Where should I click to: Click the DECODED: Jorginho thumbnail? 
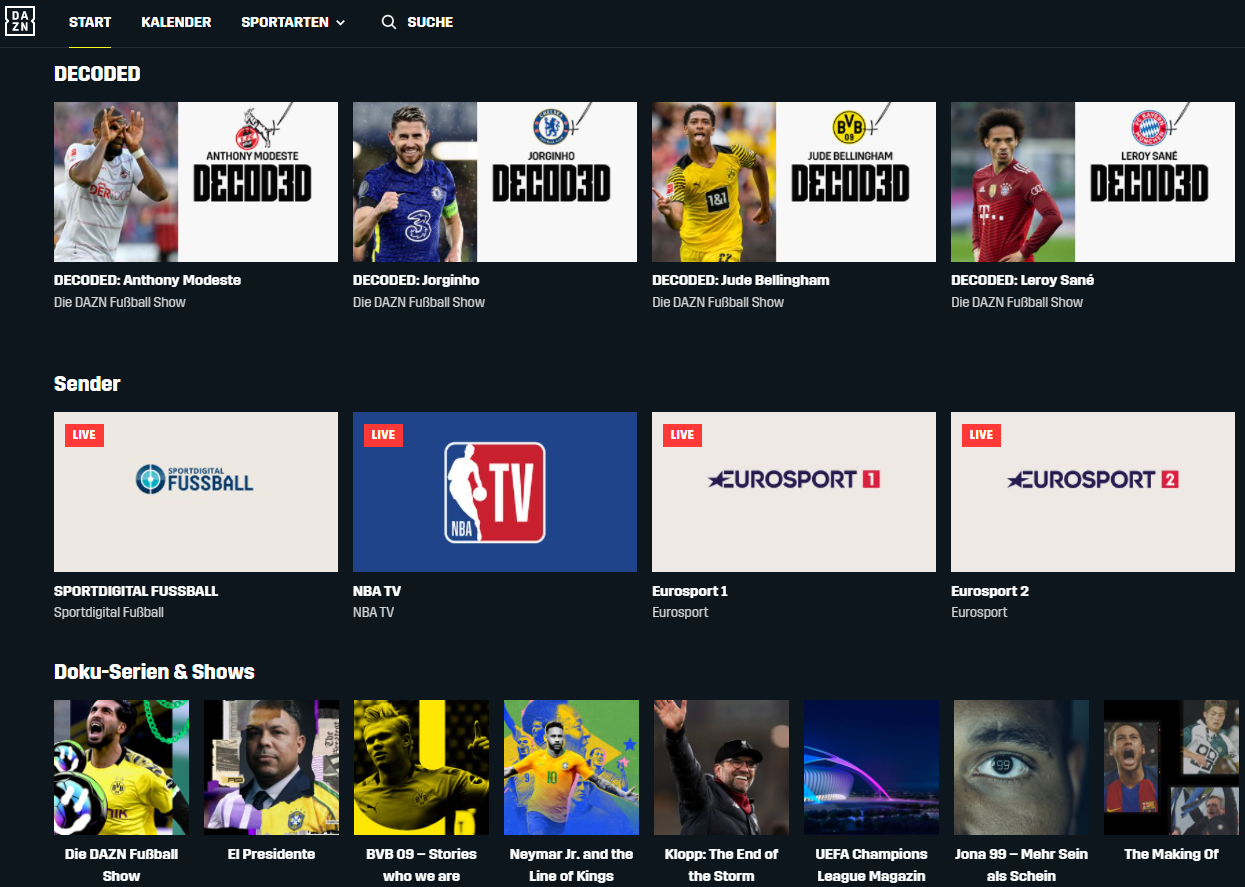[x=494, y=181]
